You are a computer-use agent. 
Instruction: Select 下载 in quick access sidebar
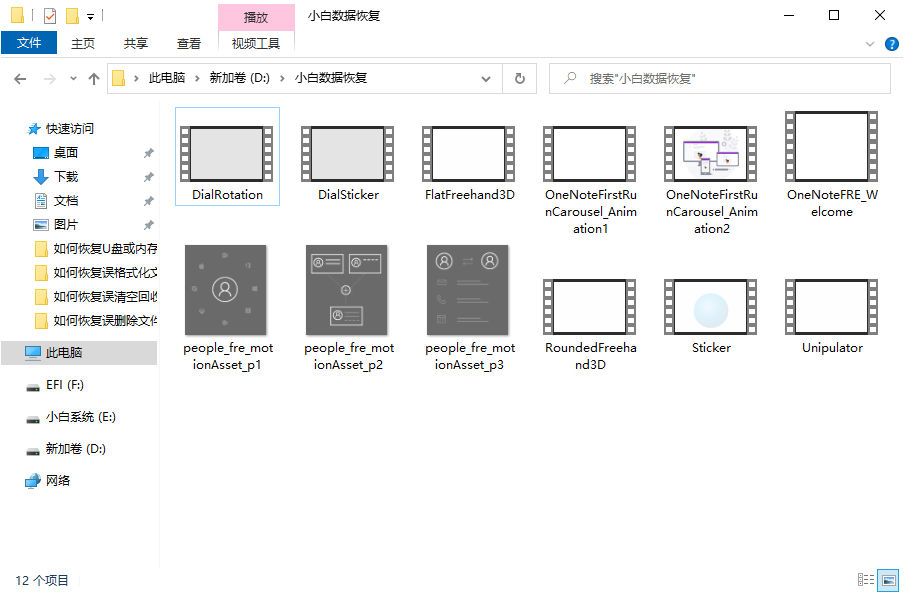coord(66,177)
